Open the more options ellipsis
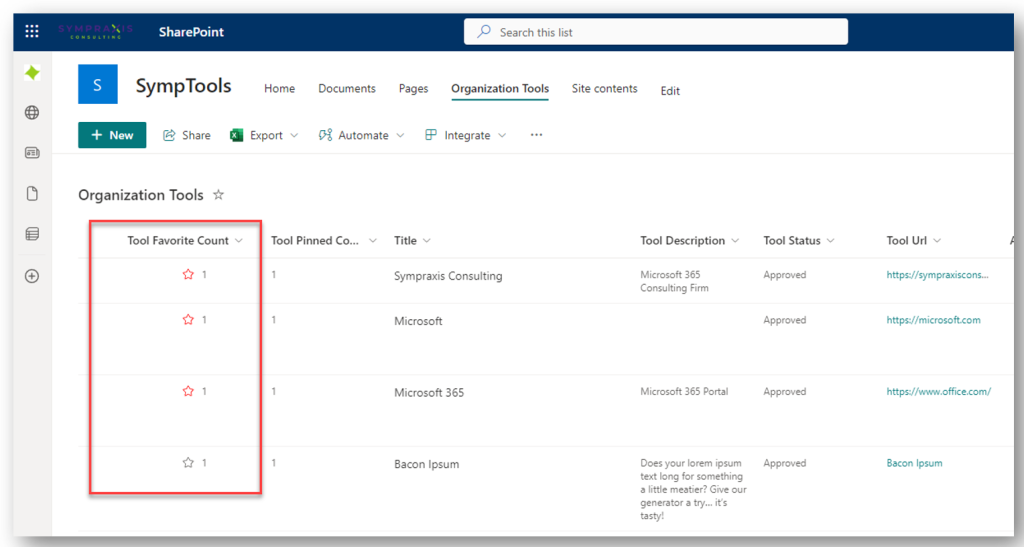Screen dimensions: 1024x547 click(536, 134)
